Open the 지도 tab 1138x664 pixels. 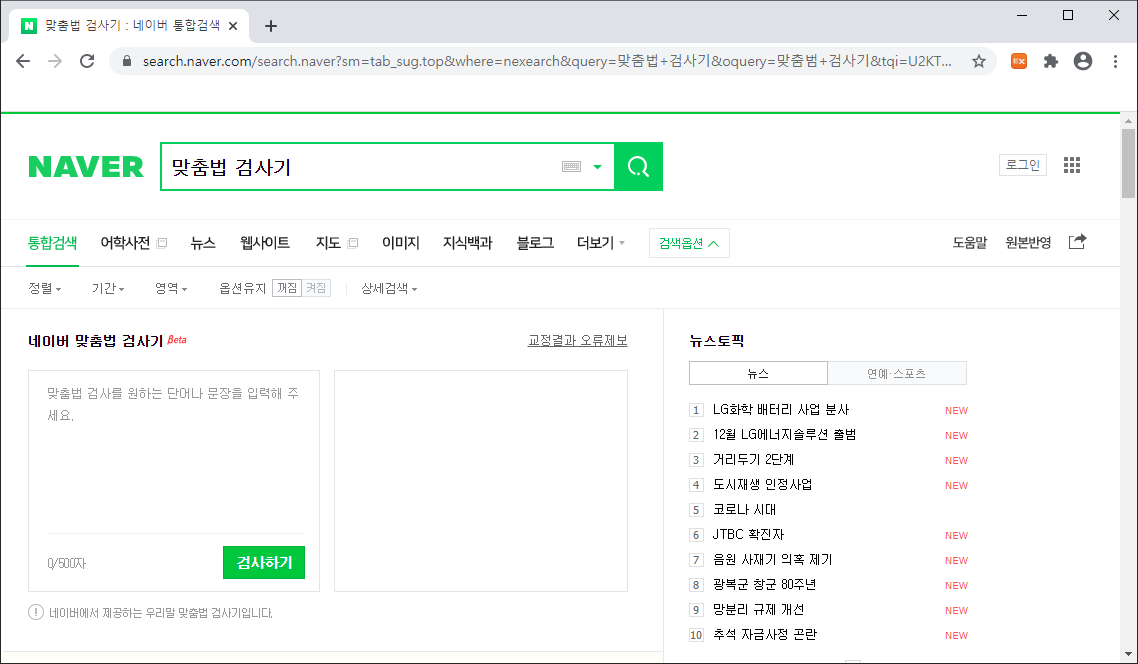(328, 243)
